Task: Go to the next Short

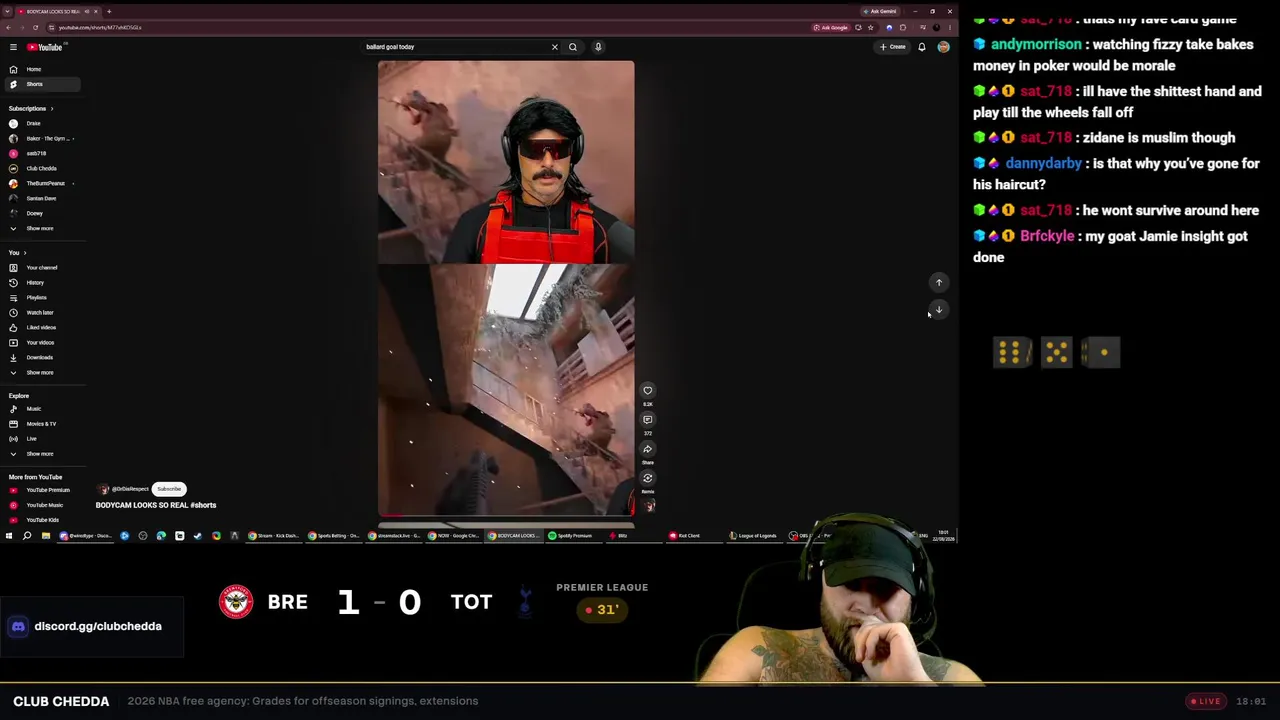Action: (x=939, y=310)
